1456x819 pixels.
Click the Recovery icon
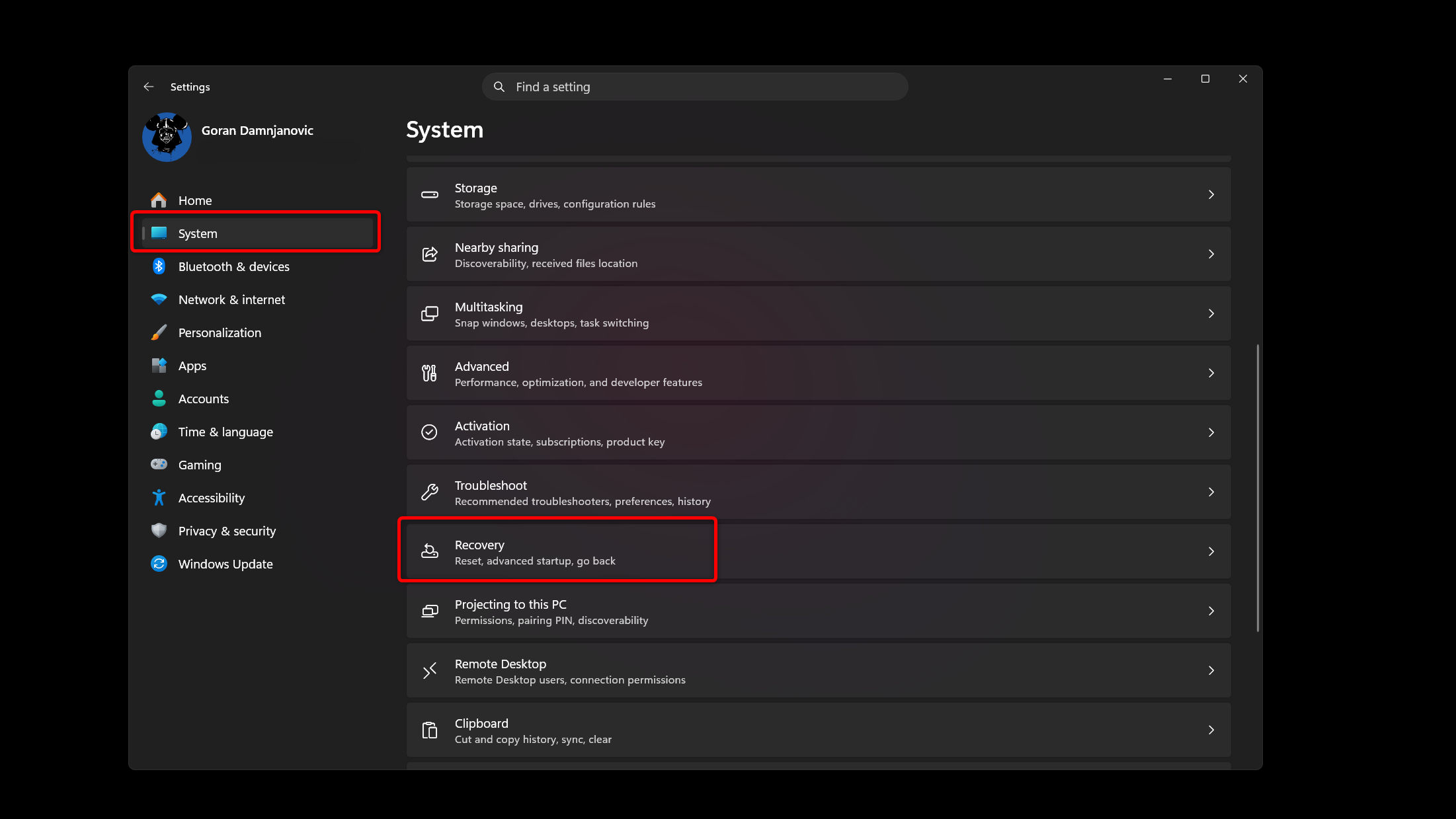tap(430, 551)
